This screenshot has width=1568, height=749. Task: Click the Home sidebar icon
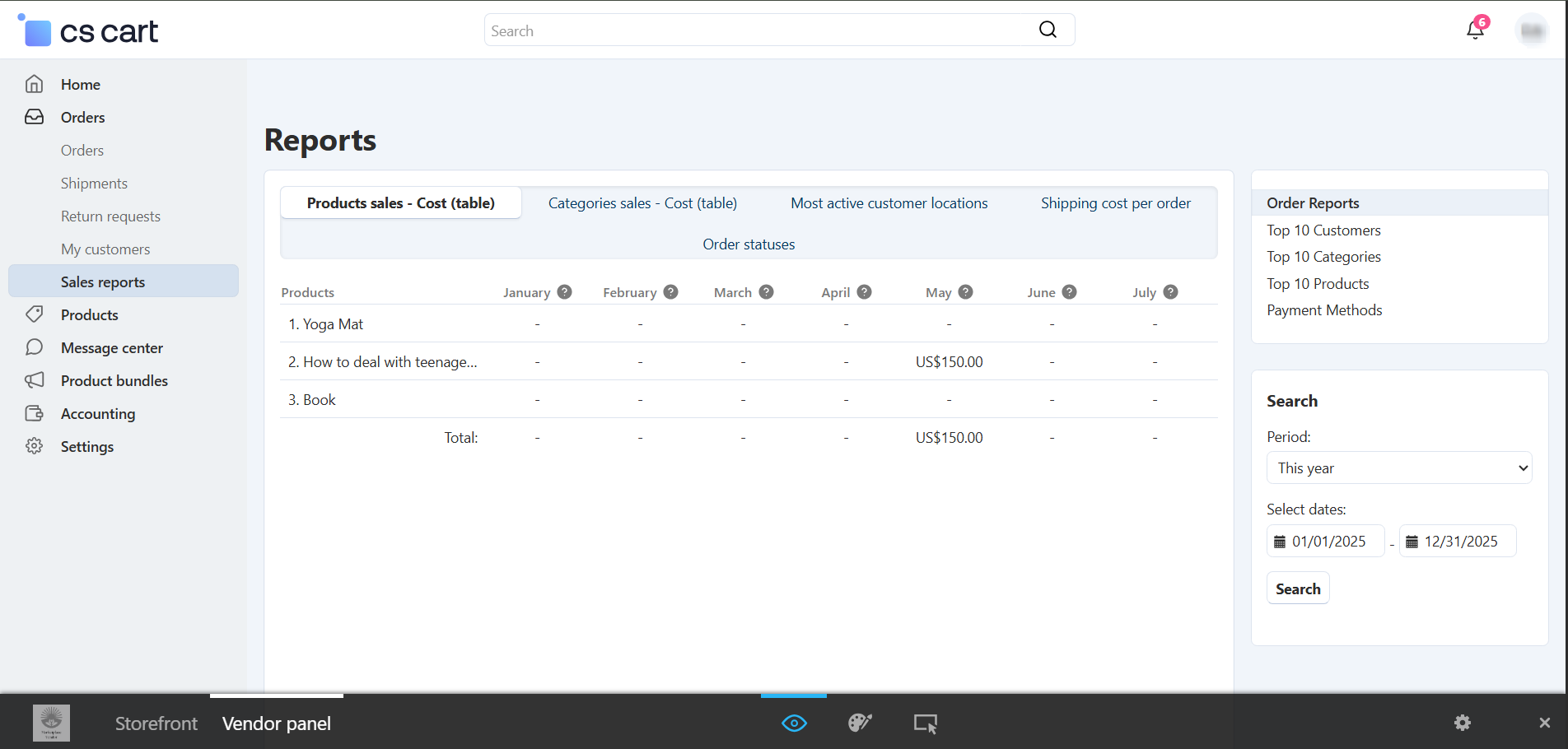pos(35,84)
